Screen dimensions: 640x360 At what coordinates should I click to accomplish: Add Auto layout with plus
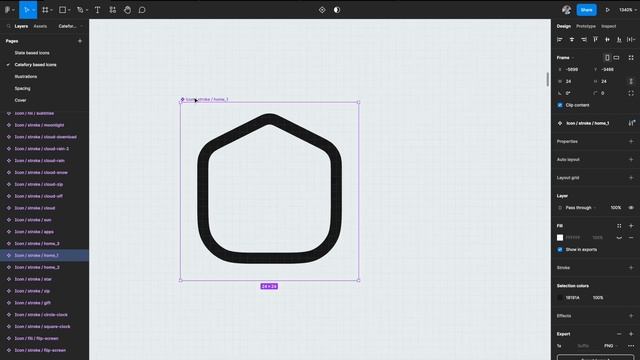pyautogui.click(x=631, y=160)
